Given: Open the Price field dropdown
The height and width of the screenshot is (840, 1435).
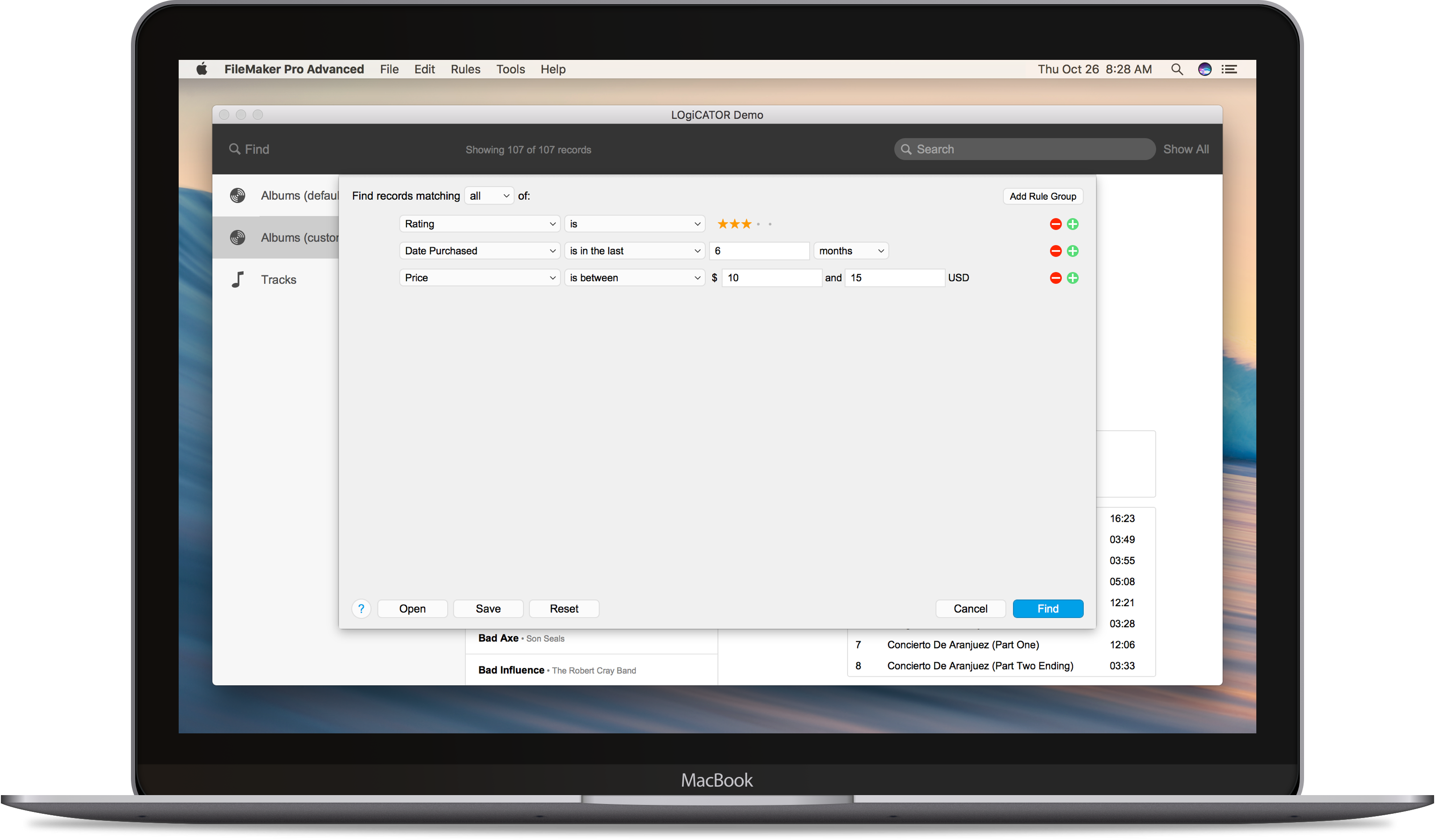Looking at the screenshot, I should 479,277.
